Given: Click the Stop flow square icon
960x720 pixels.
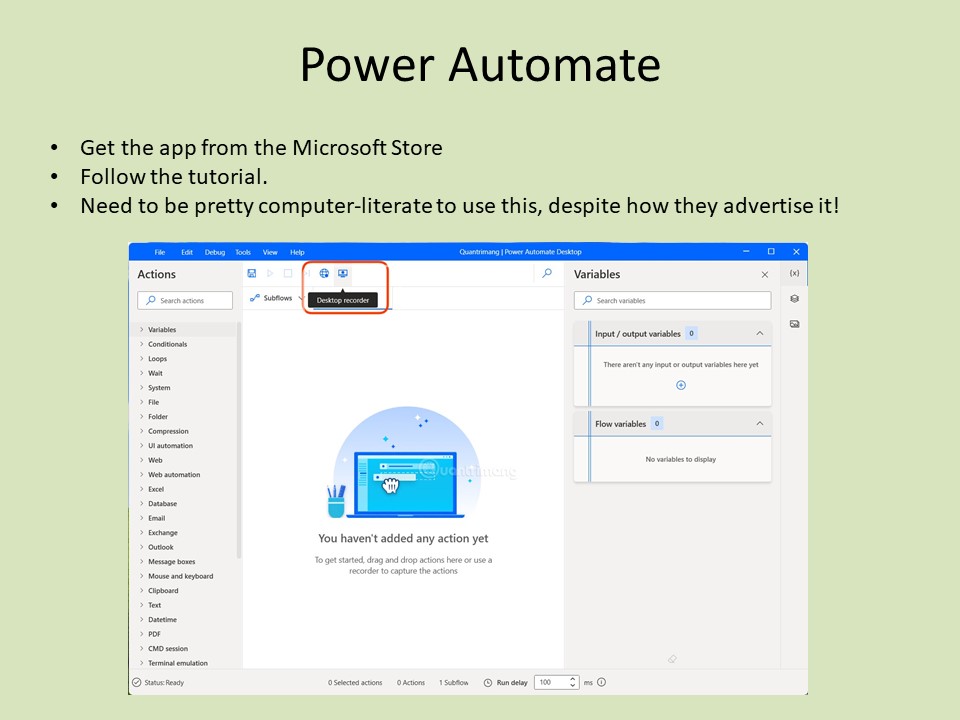Looking at the screenshot, I should click(x=287, y=273).
